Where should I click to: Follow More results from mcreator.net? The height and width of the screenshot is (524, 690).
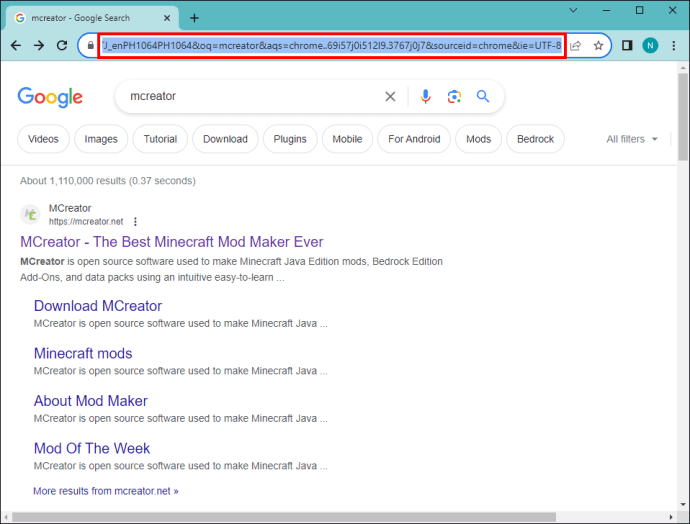click(x=106, y=491)
